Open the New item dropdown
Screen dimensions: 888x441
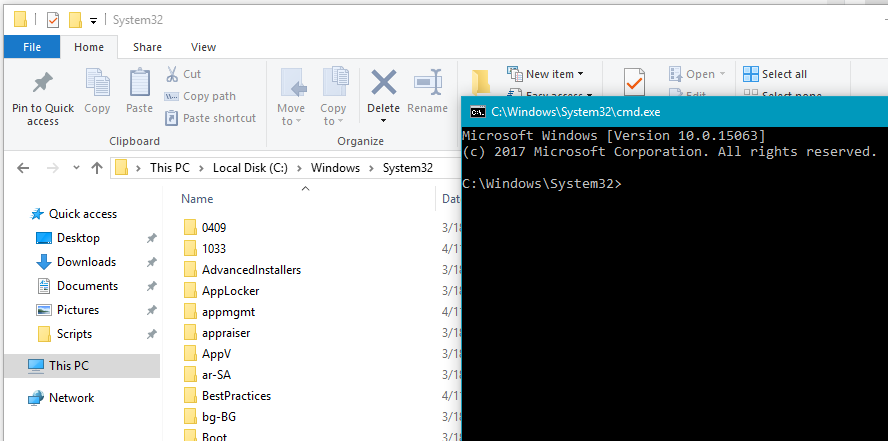(546, 74)
